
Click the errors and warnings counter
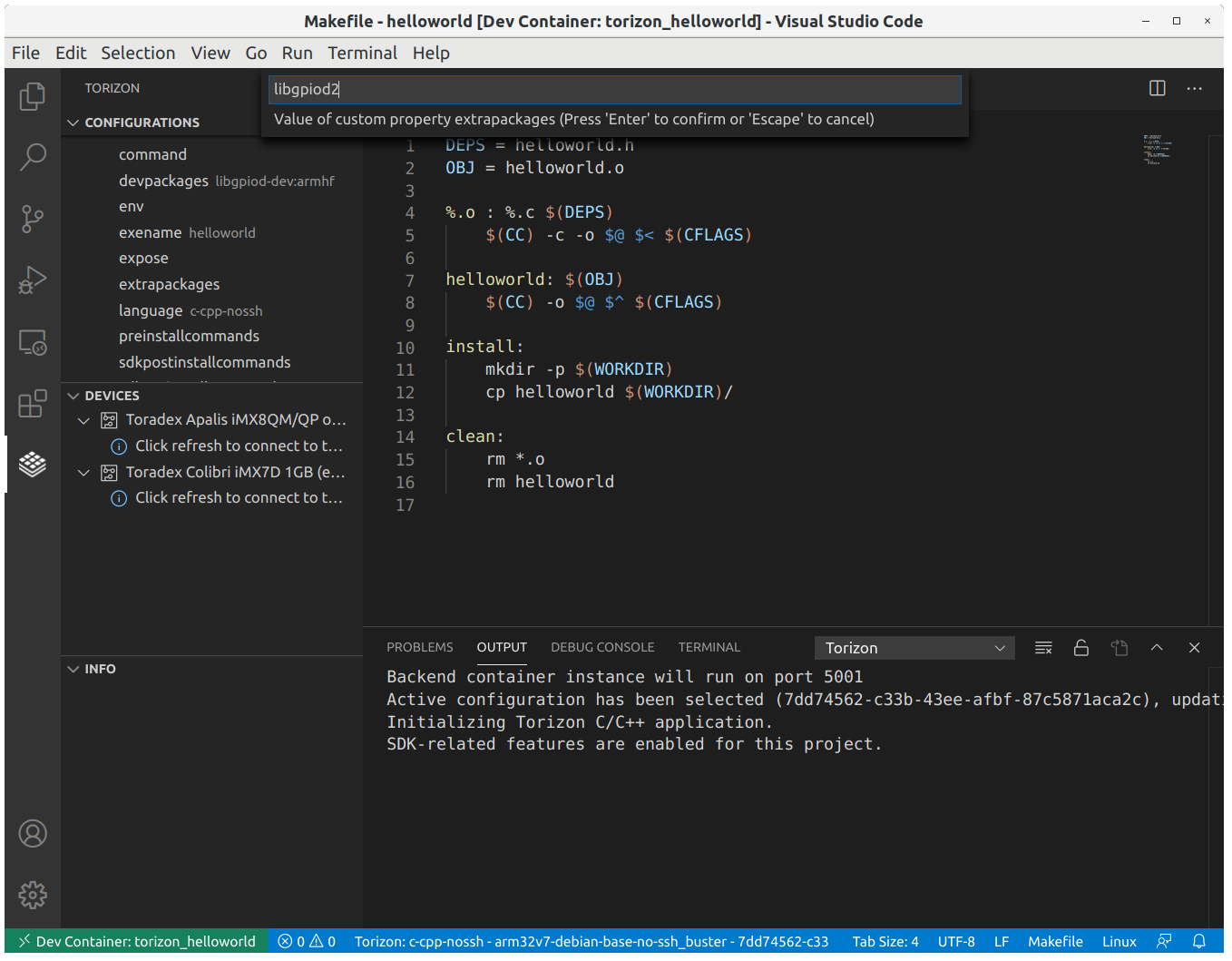(x=307, y=941)
